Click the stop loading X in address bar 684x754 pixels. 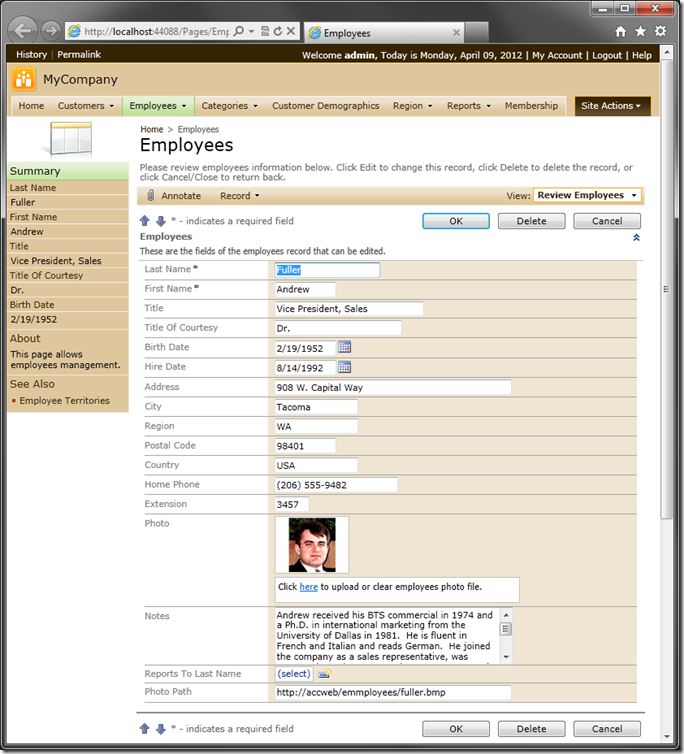click(x=291, y=31)
